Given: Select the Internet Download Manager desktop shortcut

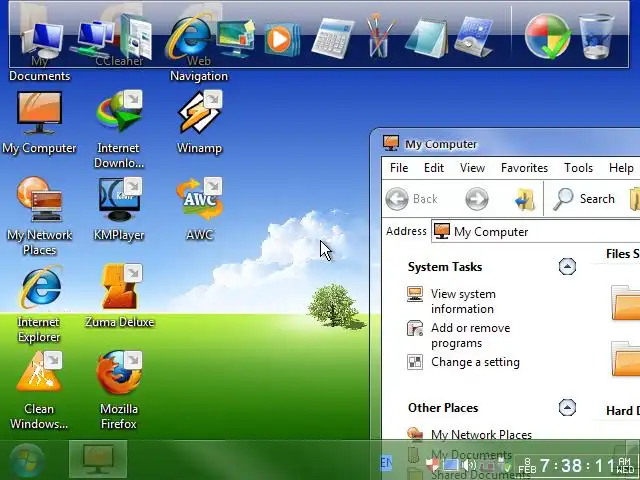Looking at the screenshot, I should coord(119,130).
